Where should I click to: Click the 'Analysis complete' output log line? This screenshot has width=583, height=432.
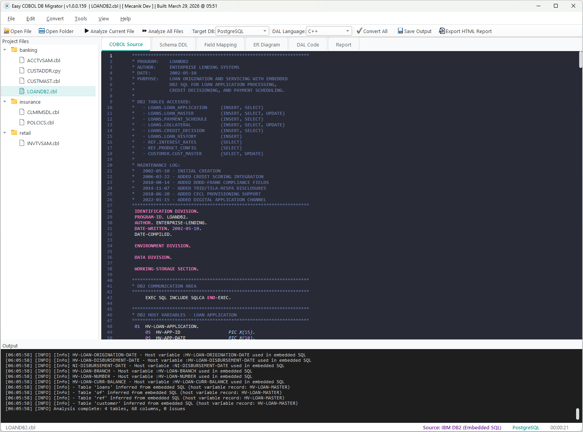(95, 409)
